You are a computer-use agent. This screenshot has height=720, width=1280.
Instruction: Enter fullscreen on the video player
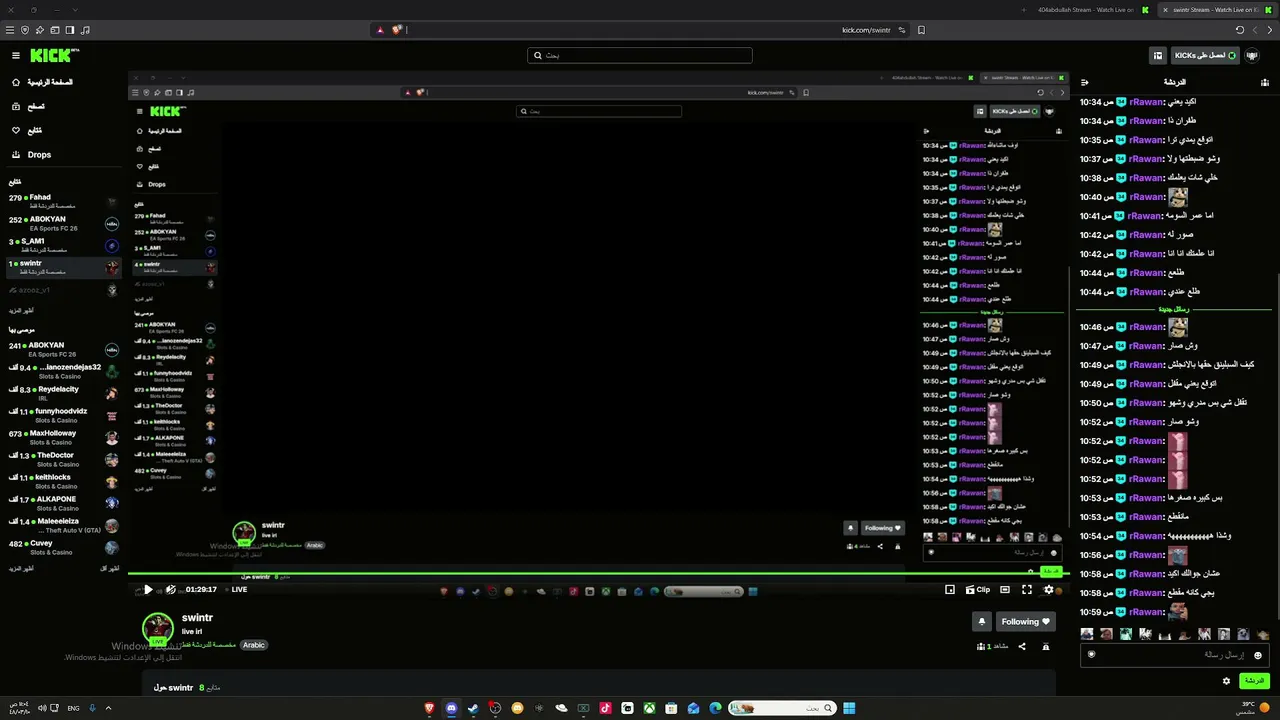click(1027, 590)
